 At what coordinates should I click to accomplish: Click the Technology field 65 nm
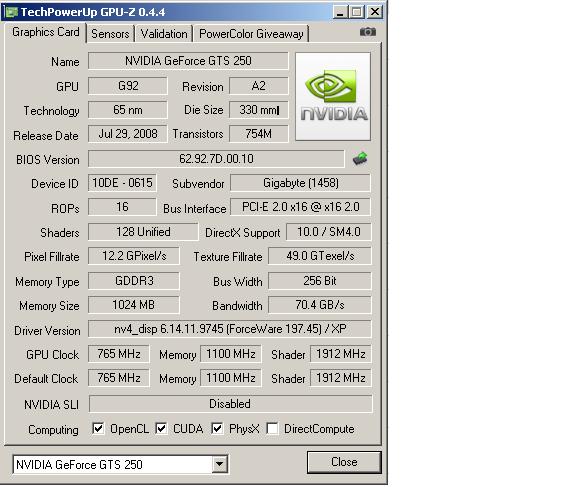[128, 110]
